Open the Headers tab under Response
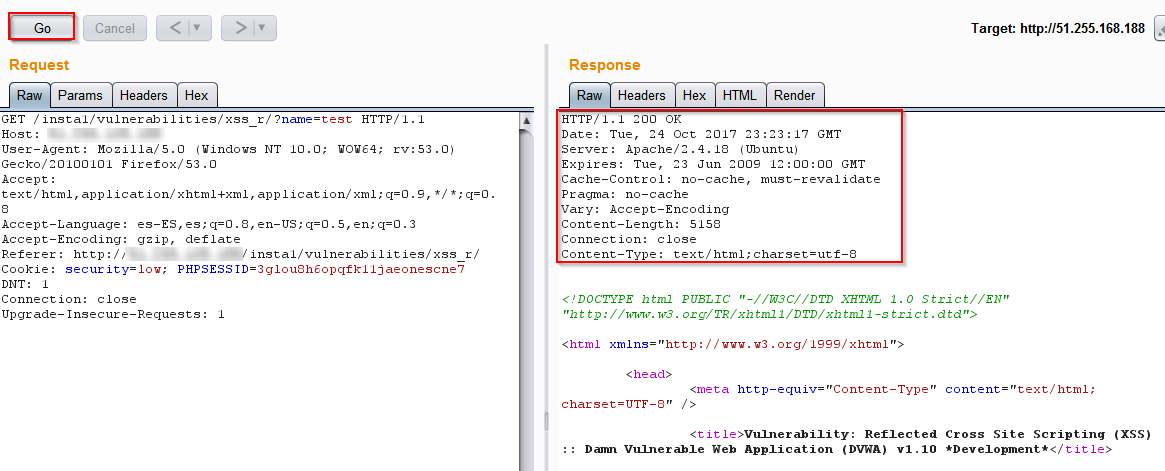The width and height of the screenshot is (1165, 471). [641, 95]
